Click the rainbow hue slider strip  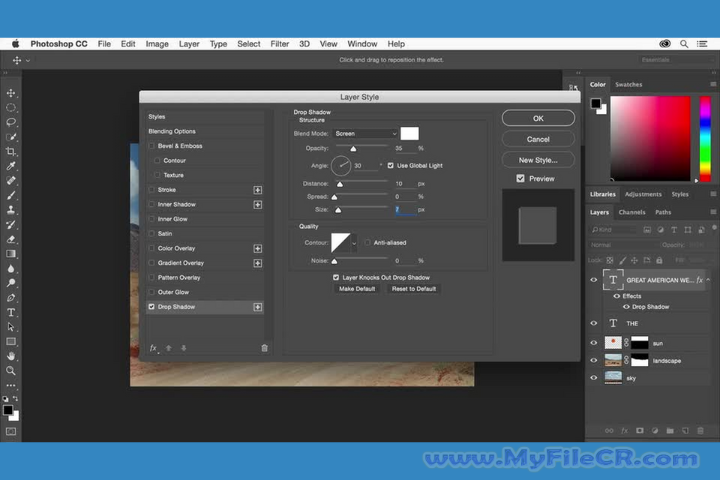pos(705,139)
